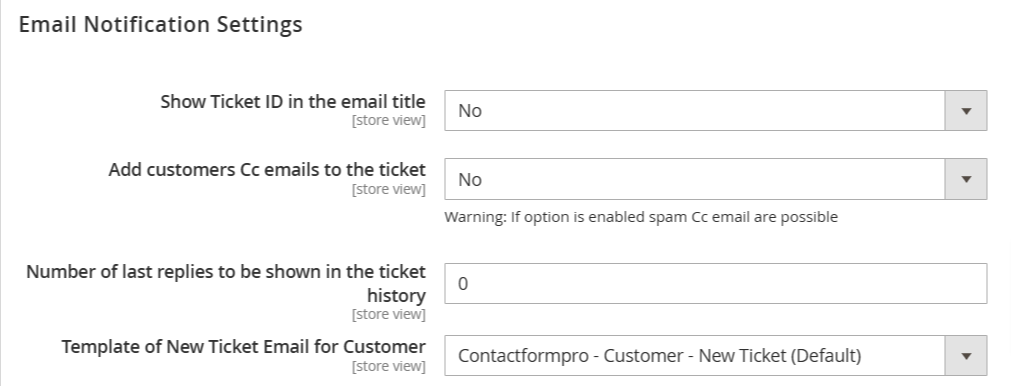
Task: Click the [store view] text under Add customers Cc
Action: click(389, 189)
